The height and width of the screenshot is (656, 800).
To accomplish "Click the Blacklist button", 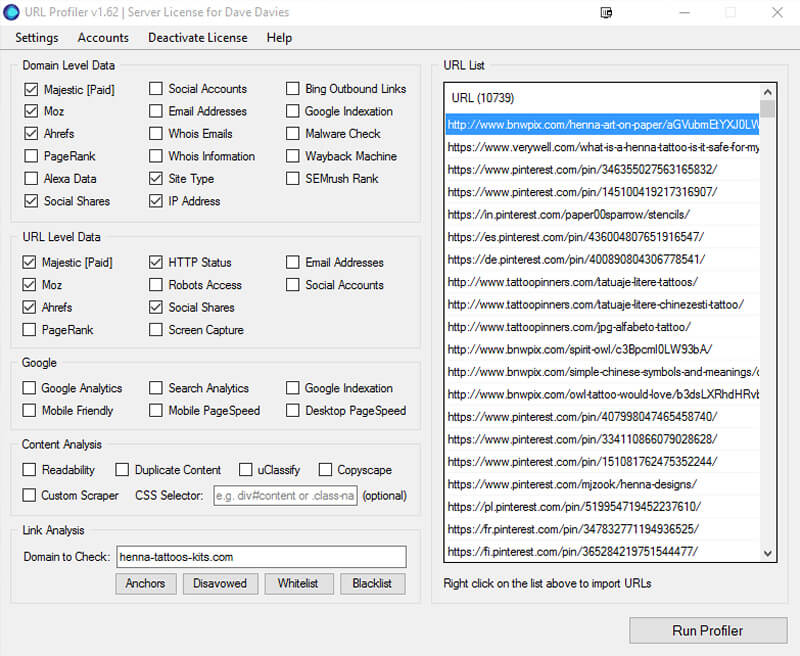I will [x=372, y=584].
